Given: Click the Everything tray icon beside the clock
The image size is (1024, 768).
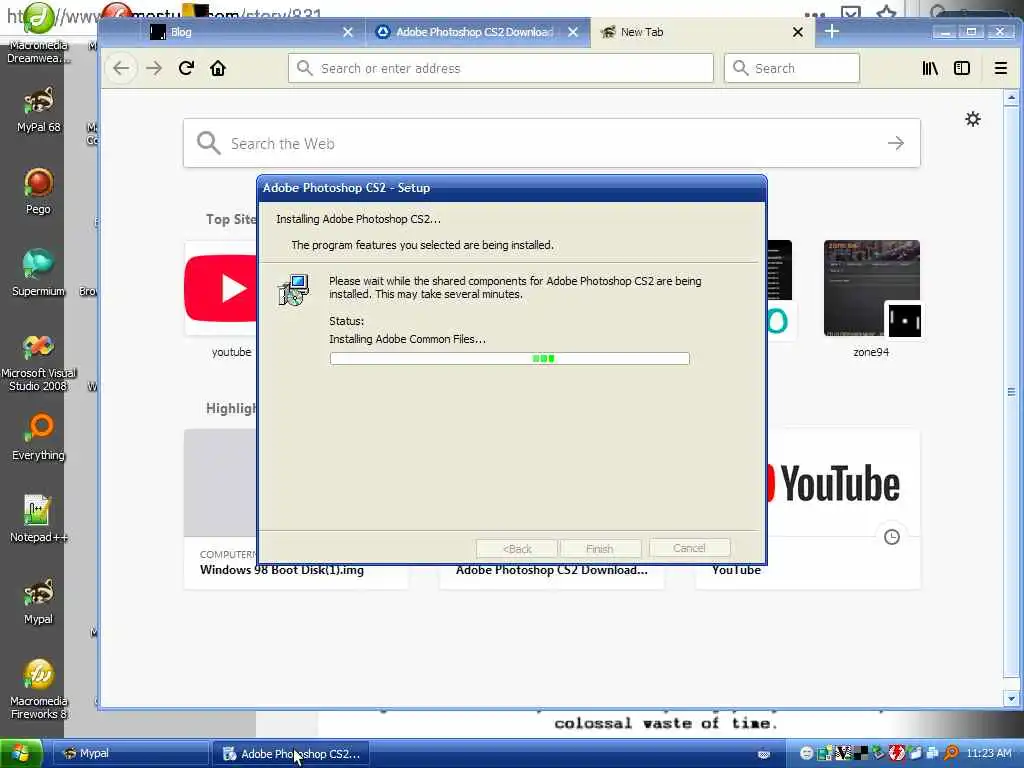Looking at the screenshot, I should tap(952, 754).
